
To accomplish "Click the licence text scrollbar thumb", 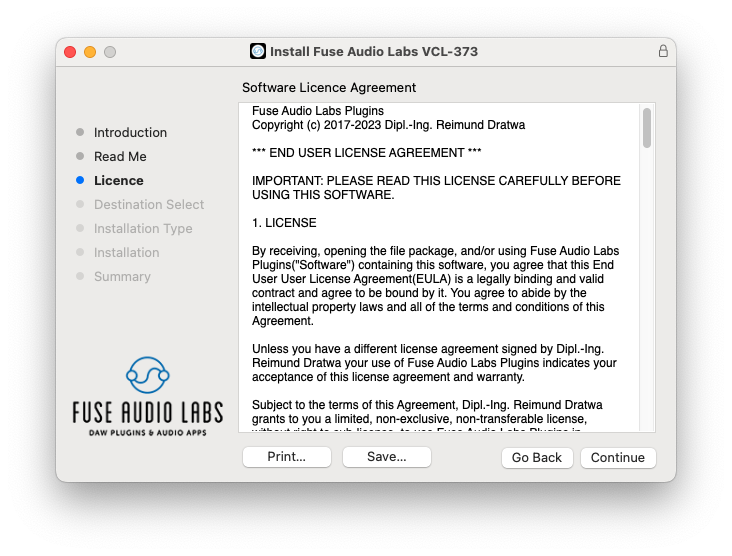I will (x=647, y=128).
